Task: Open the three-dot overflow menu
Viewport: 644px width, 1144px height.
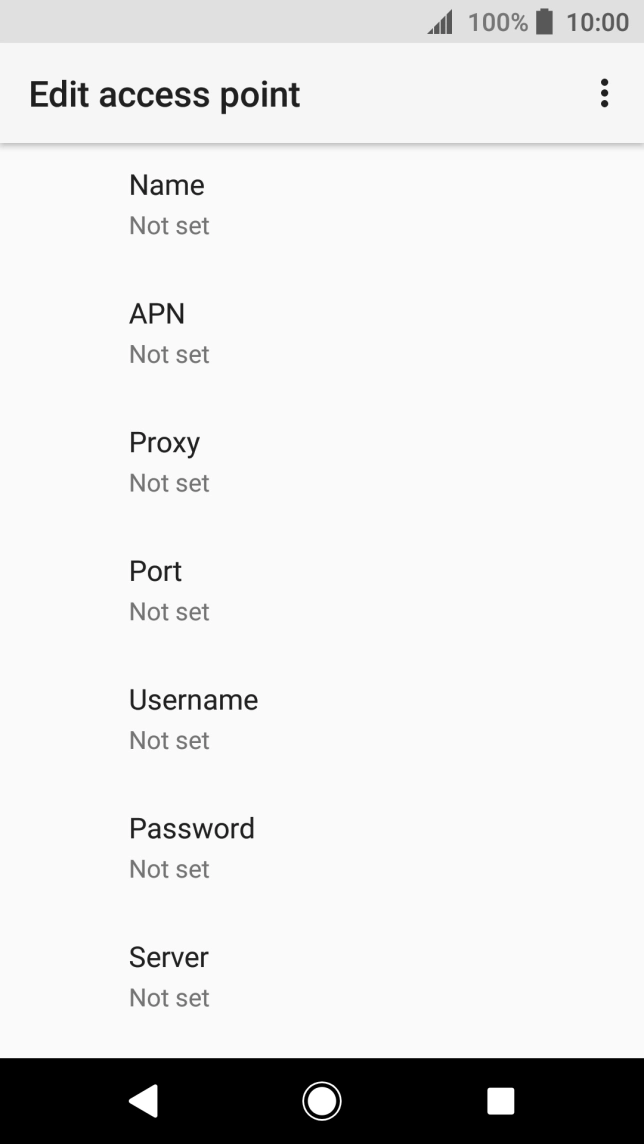Action: 604,94
